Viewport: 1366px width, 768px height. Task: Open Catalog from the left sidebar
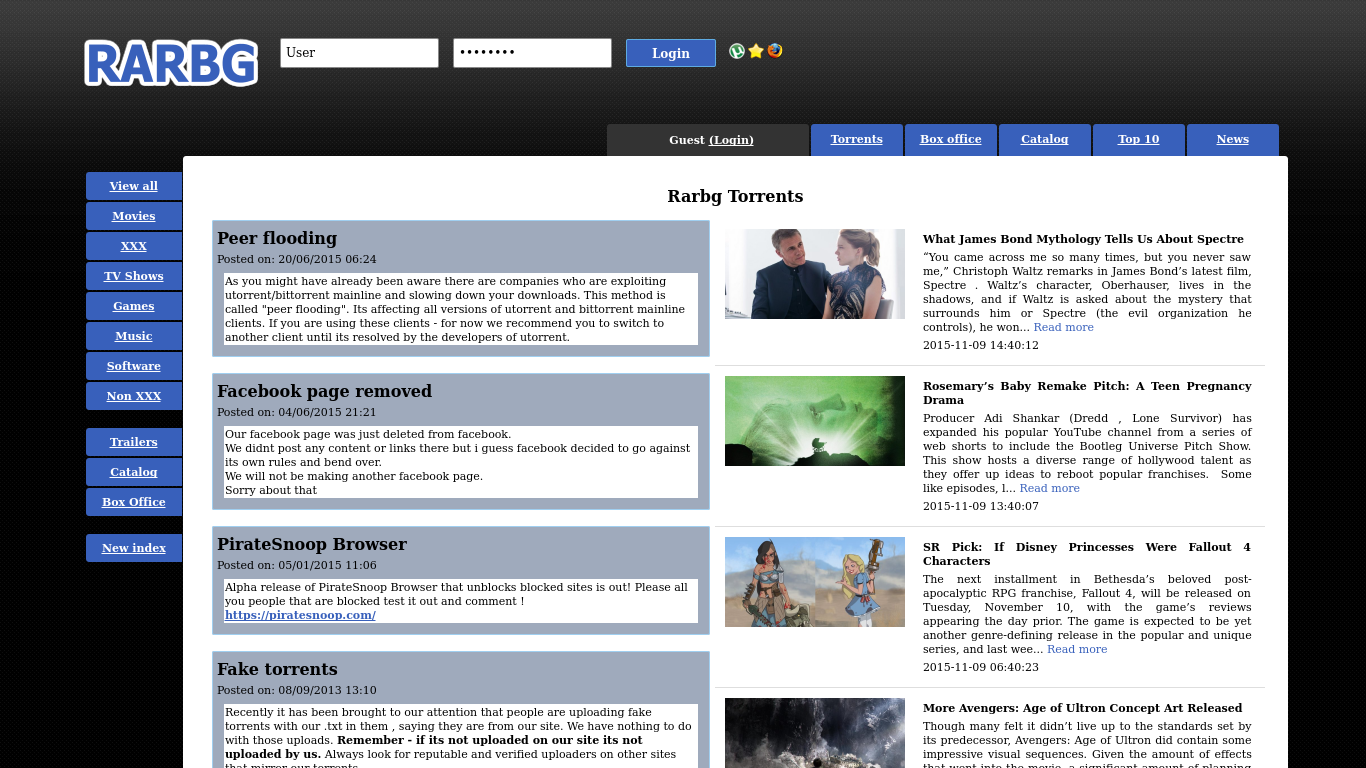pos(134,472)
